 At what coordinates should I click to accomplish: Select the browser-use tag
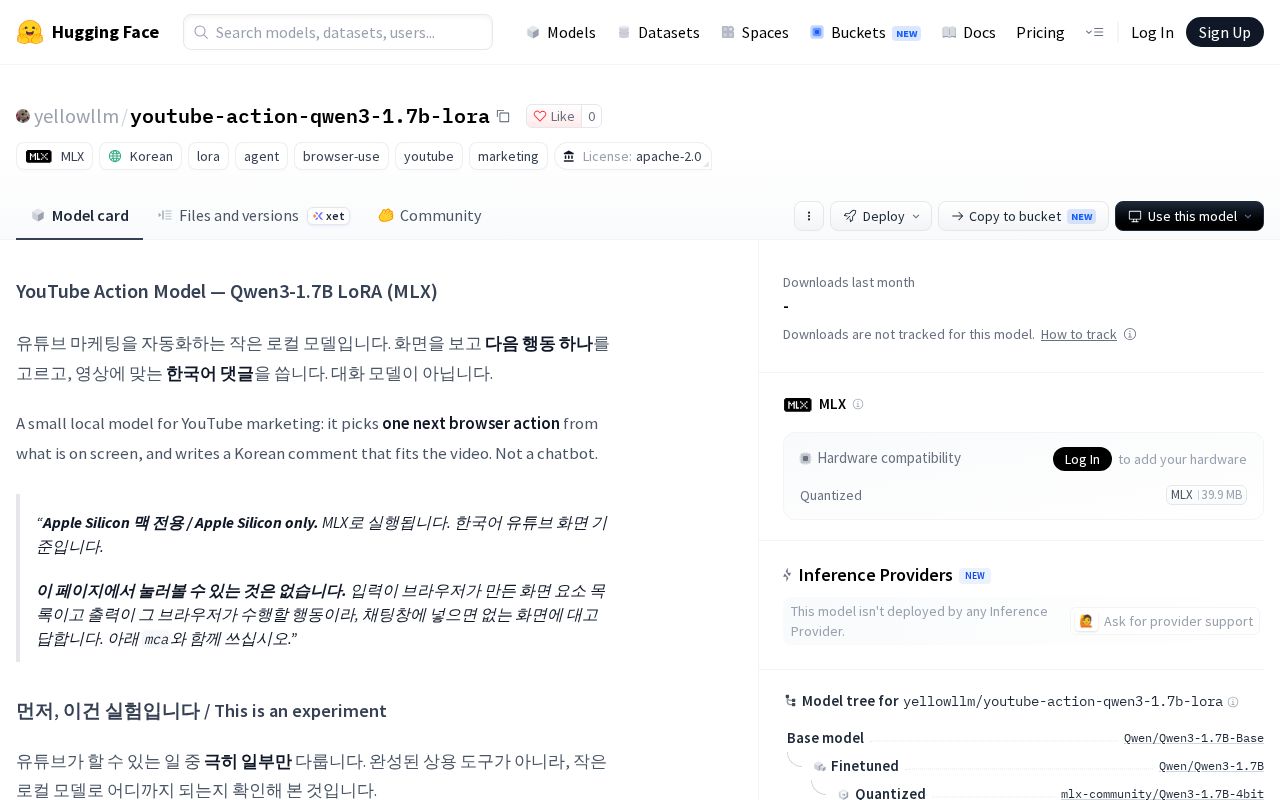(x=341, y=156)
